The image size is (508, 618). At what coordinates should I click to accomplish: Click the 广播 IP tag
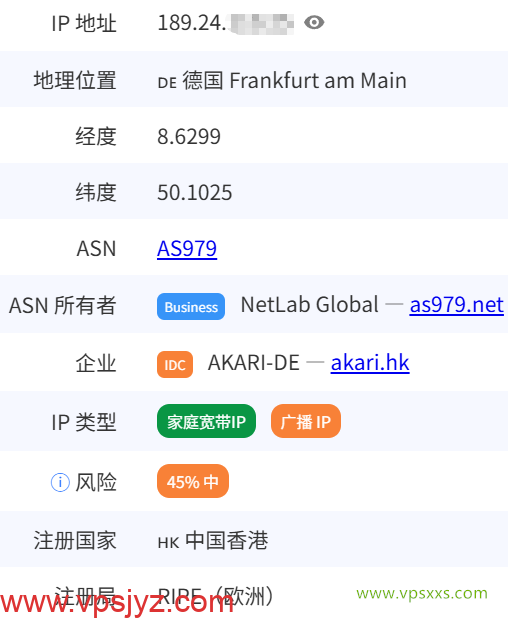tap(305, 421)
